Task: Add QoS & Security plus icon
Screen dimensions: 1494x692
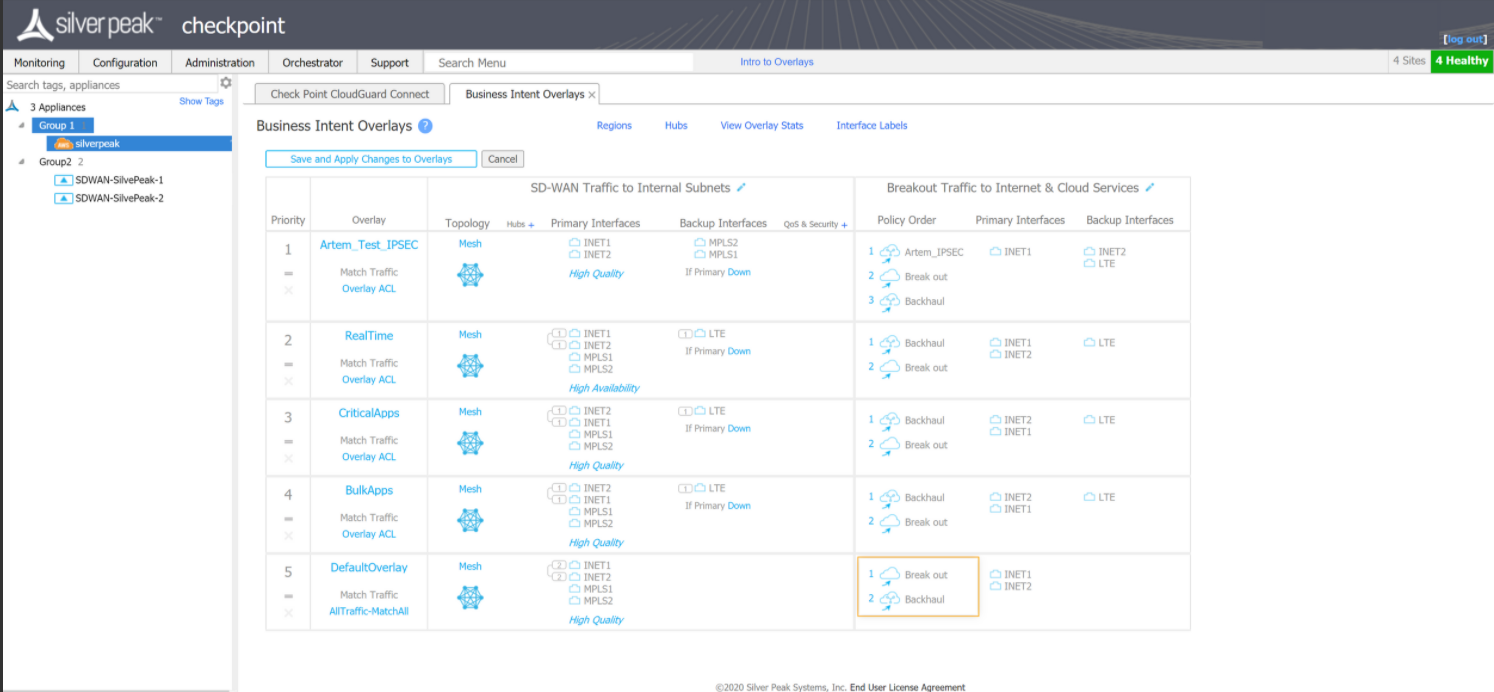Action: click(x=844, y=224)
